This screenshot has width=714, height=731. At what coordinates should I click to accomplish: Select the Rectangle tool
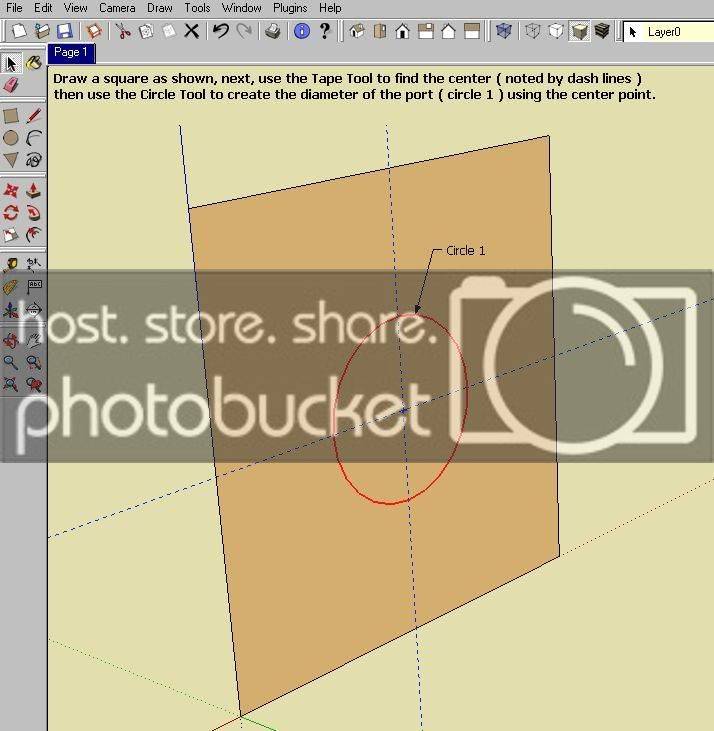[x=11, y=116]
